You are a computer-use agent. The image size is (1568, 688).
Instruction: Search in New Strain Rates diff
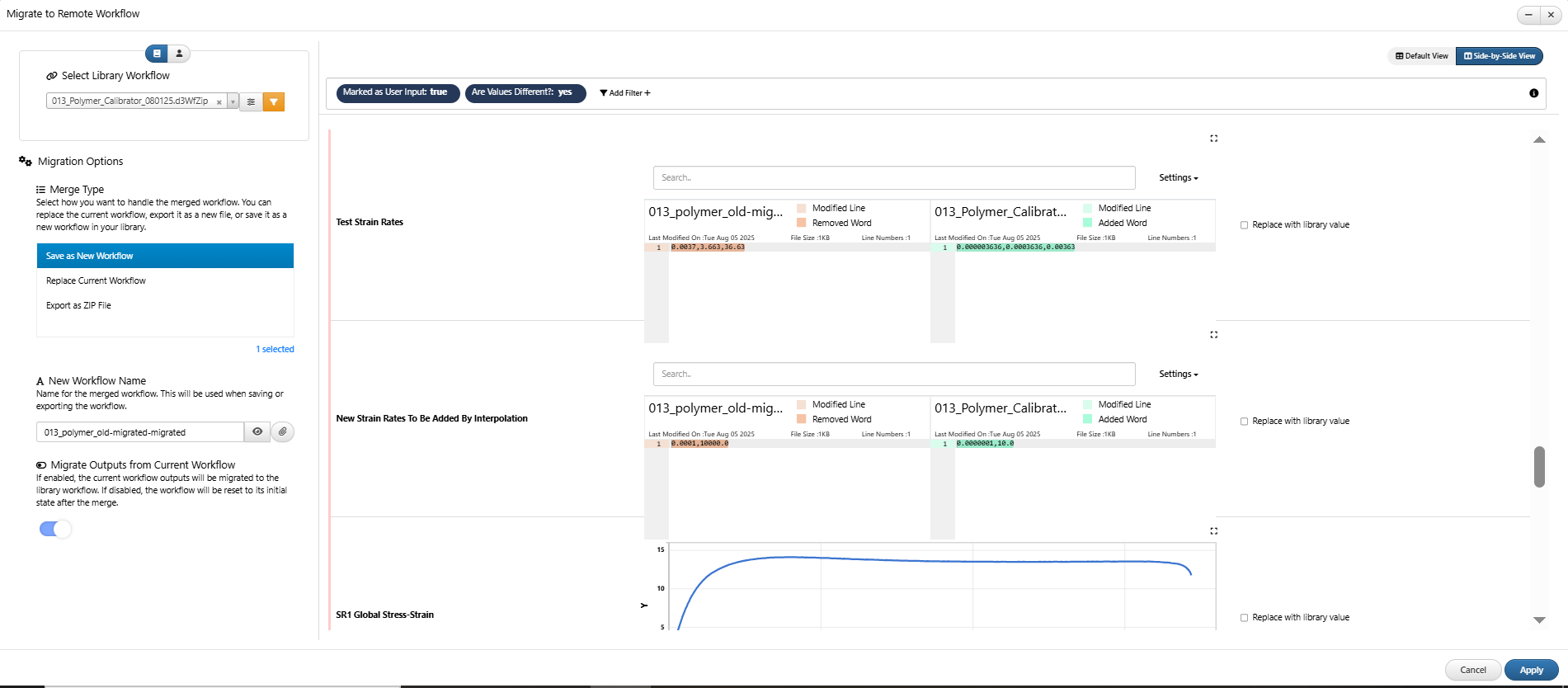(x=894, y=374)
